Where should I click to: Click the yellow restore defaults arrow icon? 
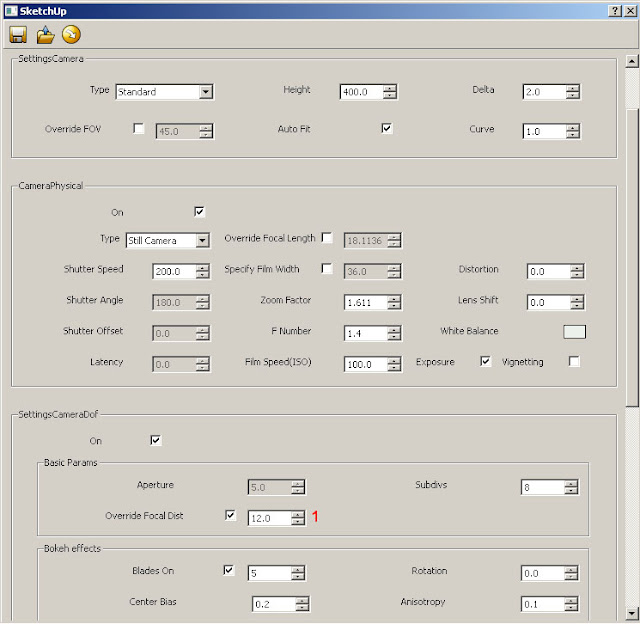click(71, 35)
